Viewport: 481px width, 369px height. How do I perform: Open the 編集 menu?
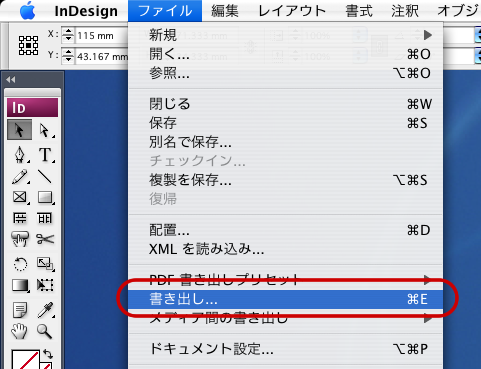(225, 11)
